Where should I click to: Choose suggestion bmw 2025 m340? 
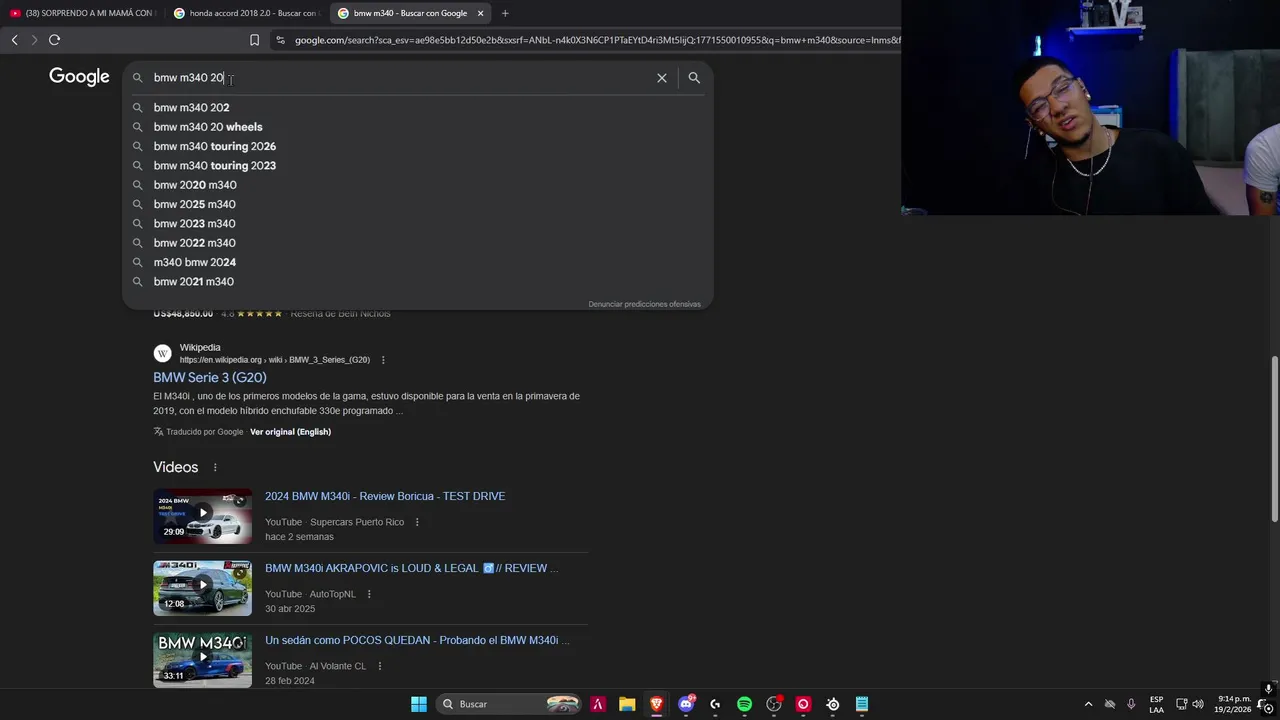pyautogui.click(x=418, y=204)
